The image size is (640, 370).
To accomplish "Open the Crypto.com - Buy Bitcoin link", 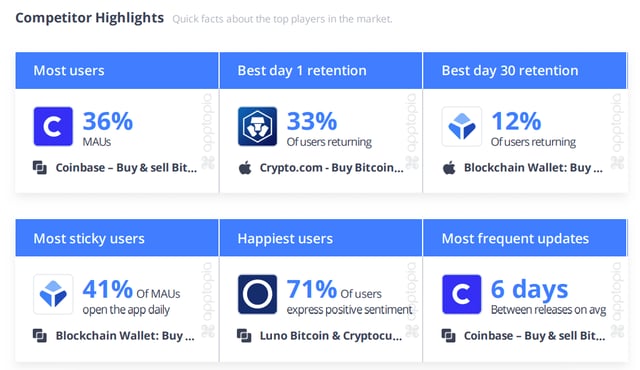I will click(x=331, y=168).
